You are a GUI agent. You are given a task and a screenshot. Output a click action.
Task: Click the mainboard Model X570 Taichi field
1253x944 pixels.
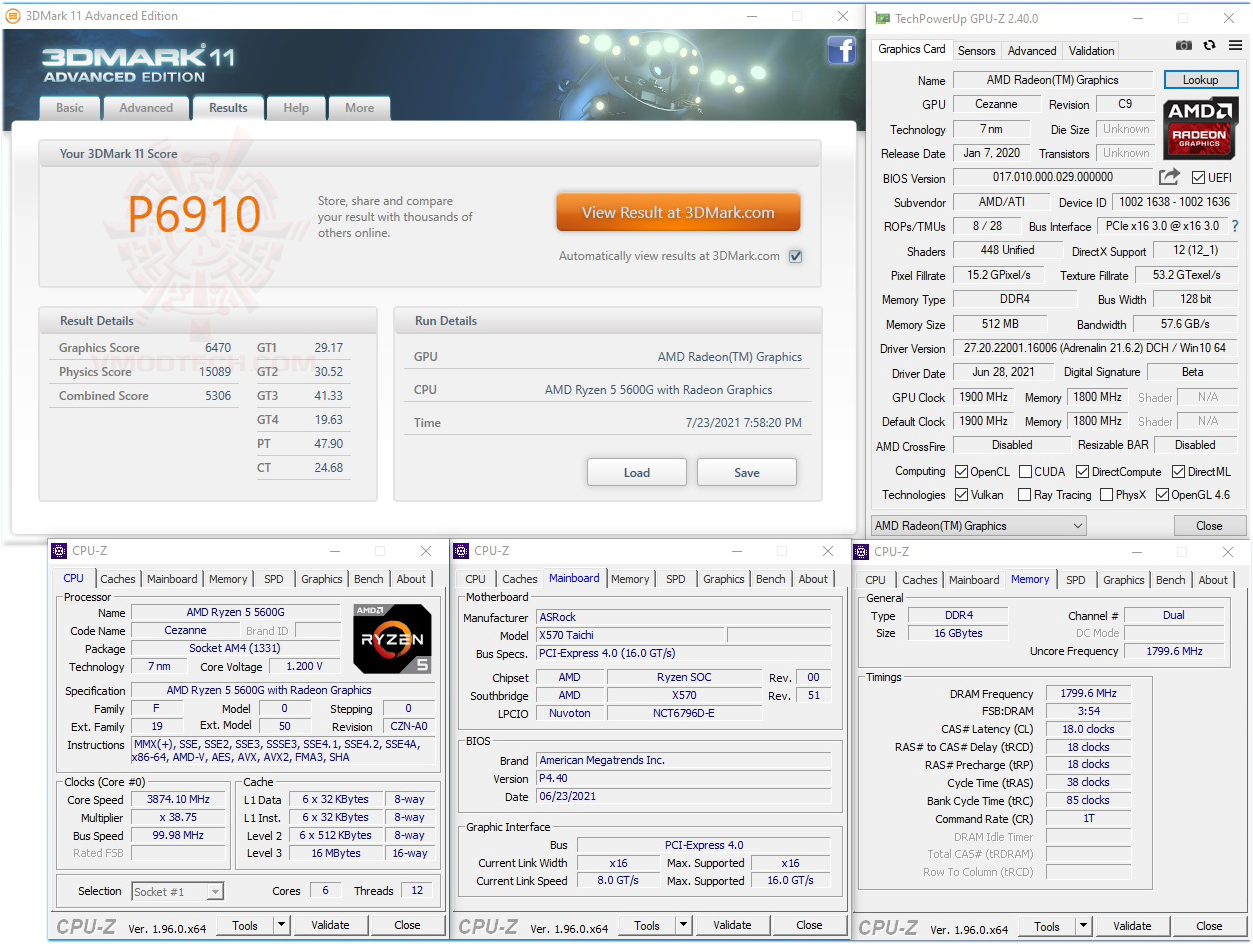click(x=629, y=635)
